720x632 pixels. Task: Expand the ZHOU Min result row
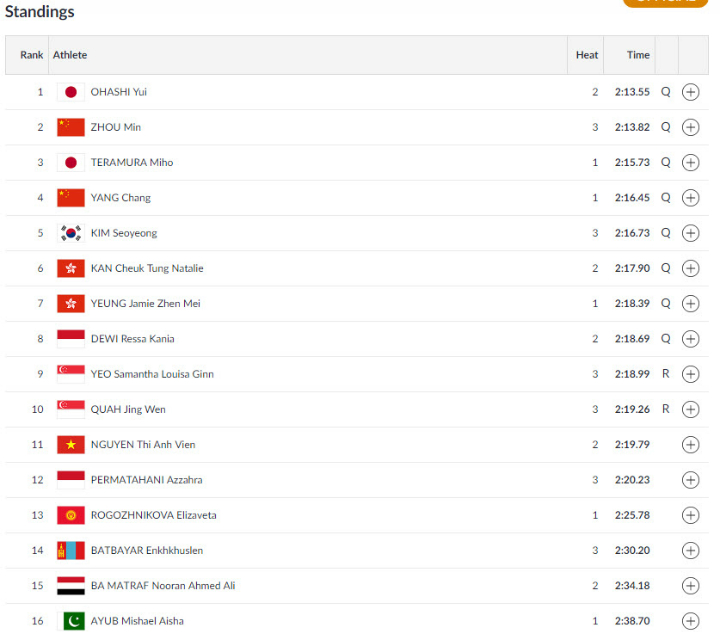coord(690,127)
